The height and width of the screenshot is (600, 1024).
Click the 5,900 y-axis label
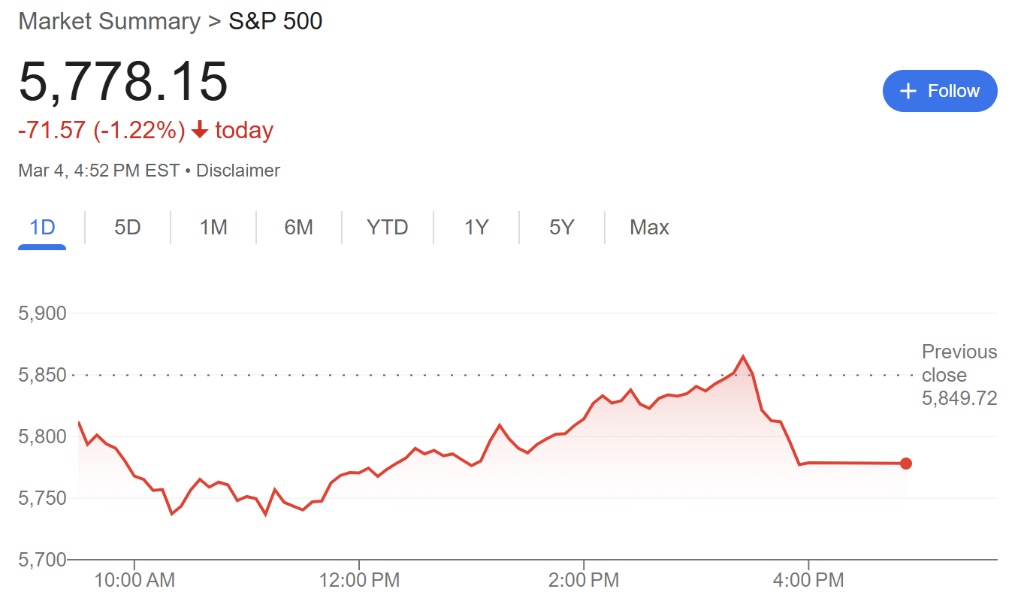(42, 313)
